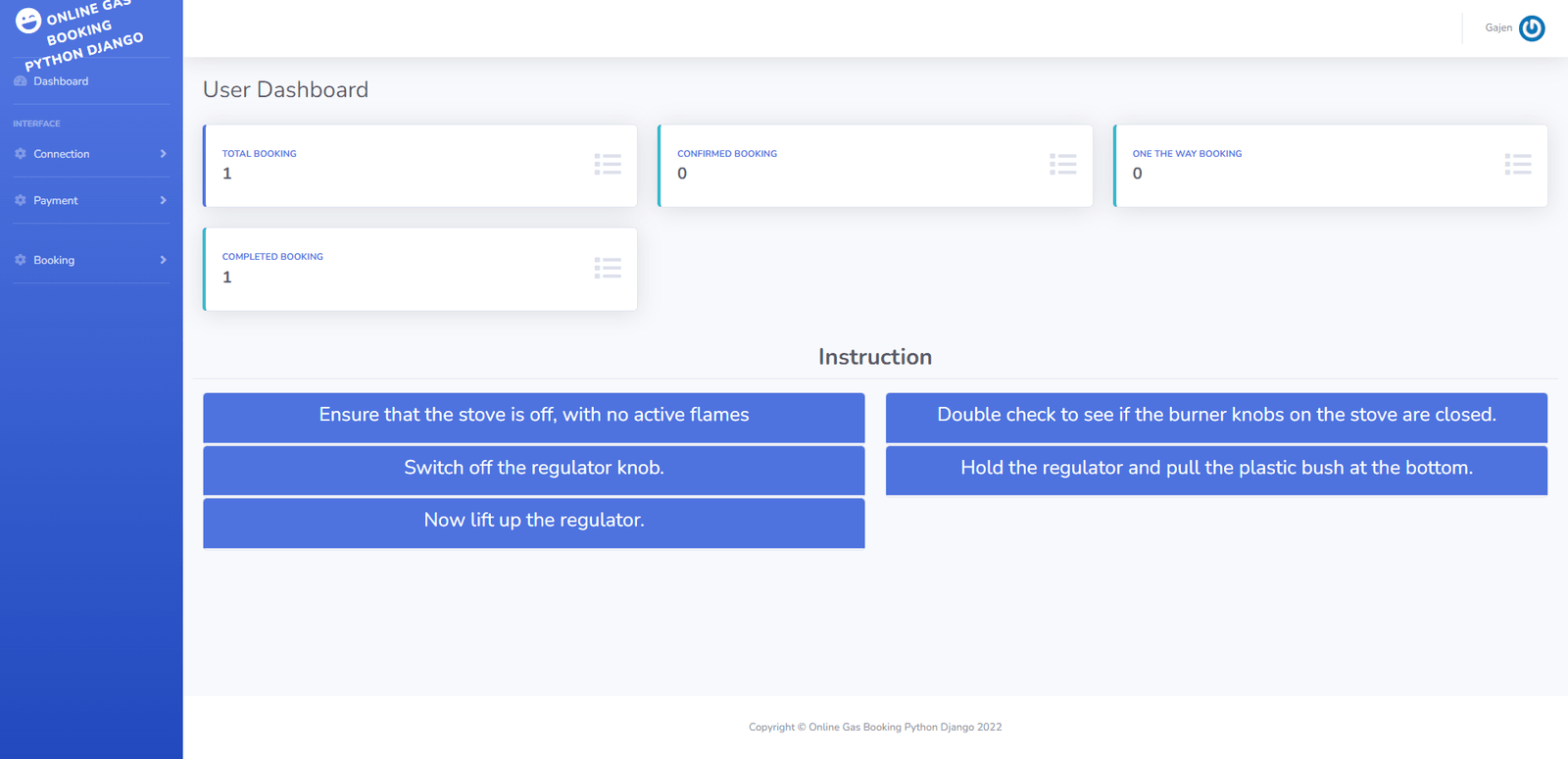Image resolution: width=1568 pixels, height=759 pixels.
Task: Click the Connection gear icon
Action: [21, 154]
